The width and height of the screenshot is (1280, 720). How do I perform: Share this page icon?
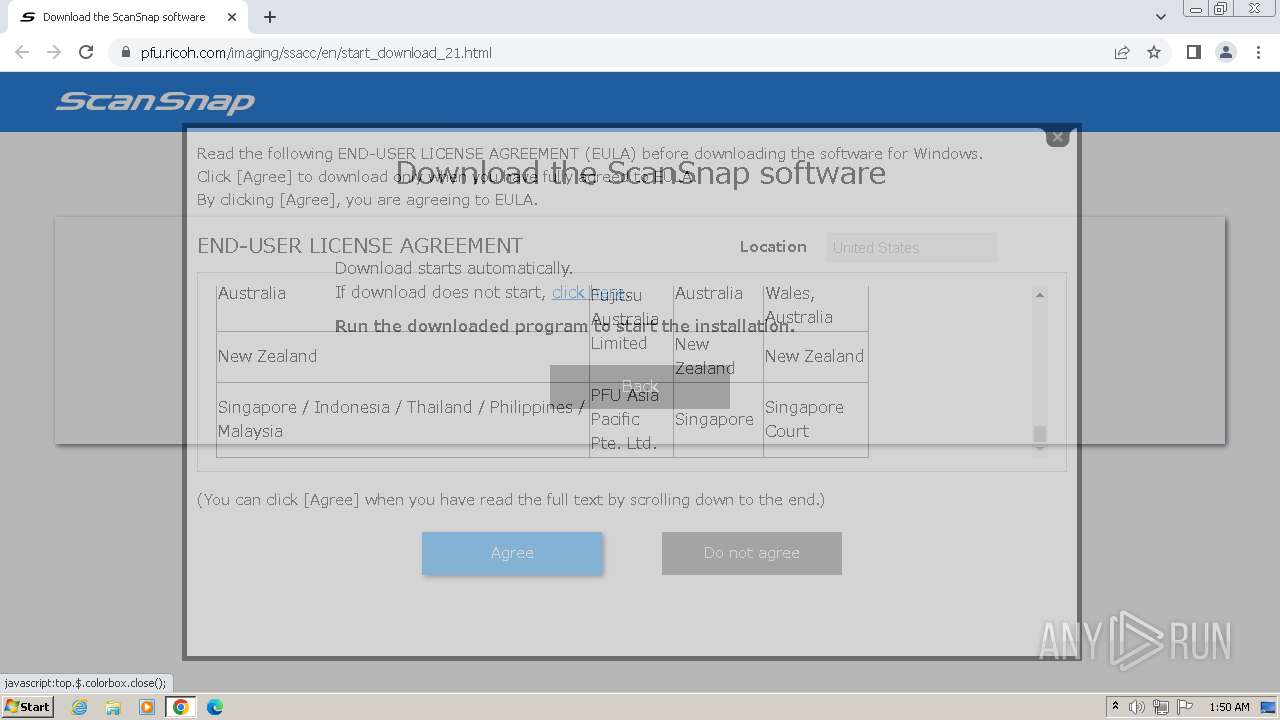1122,52
